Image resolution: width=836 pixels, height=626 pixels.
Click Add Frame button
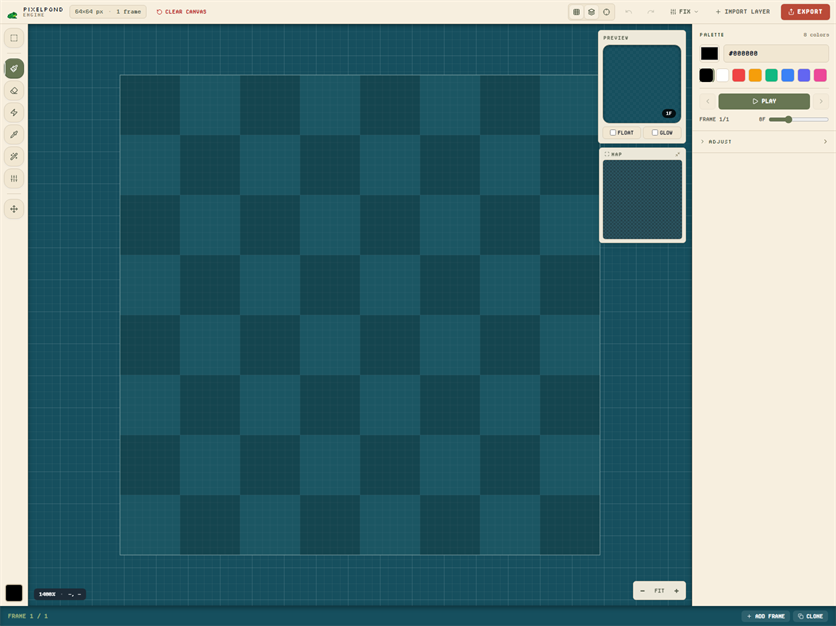[766, 616]
